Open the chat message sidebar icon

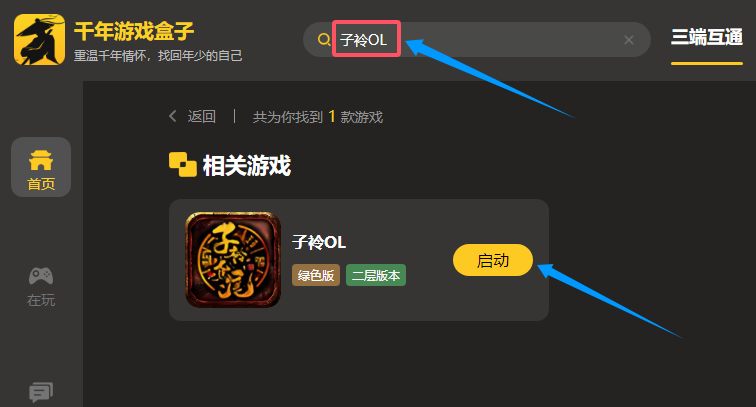[41, 392]
